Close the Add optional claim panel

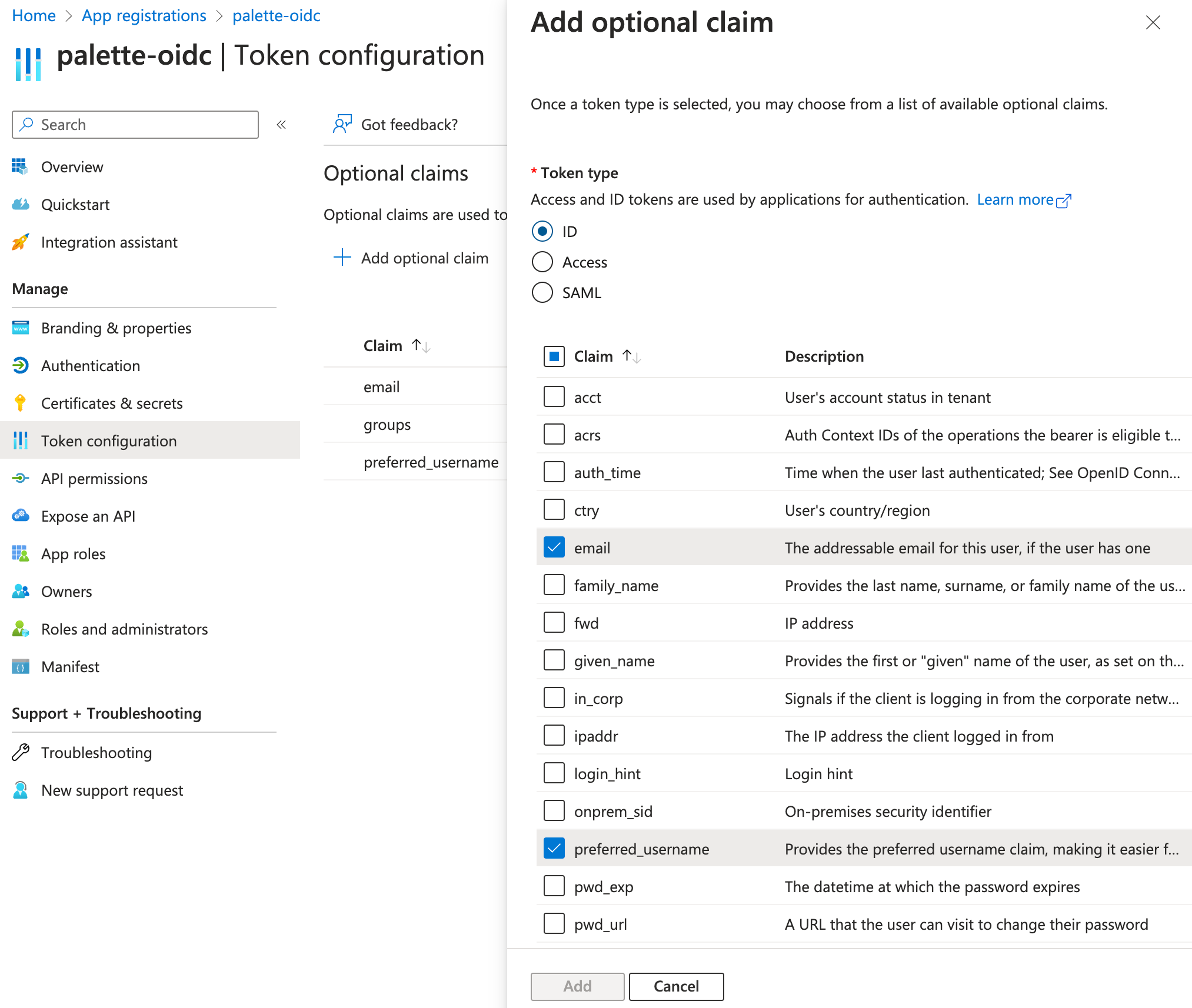pos(1152,23)
